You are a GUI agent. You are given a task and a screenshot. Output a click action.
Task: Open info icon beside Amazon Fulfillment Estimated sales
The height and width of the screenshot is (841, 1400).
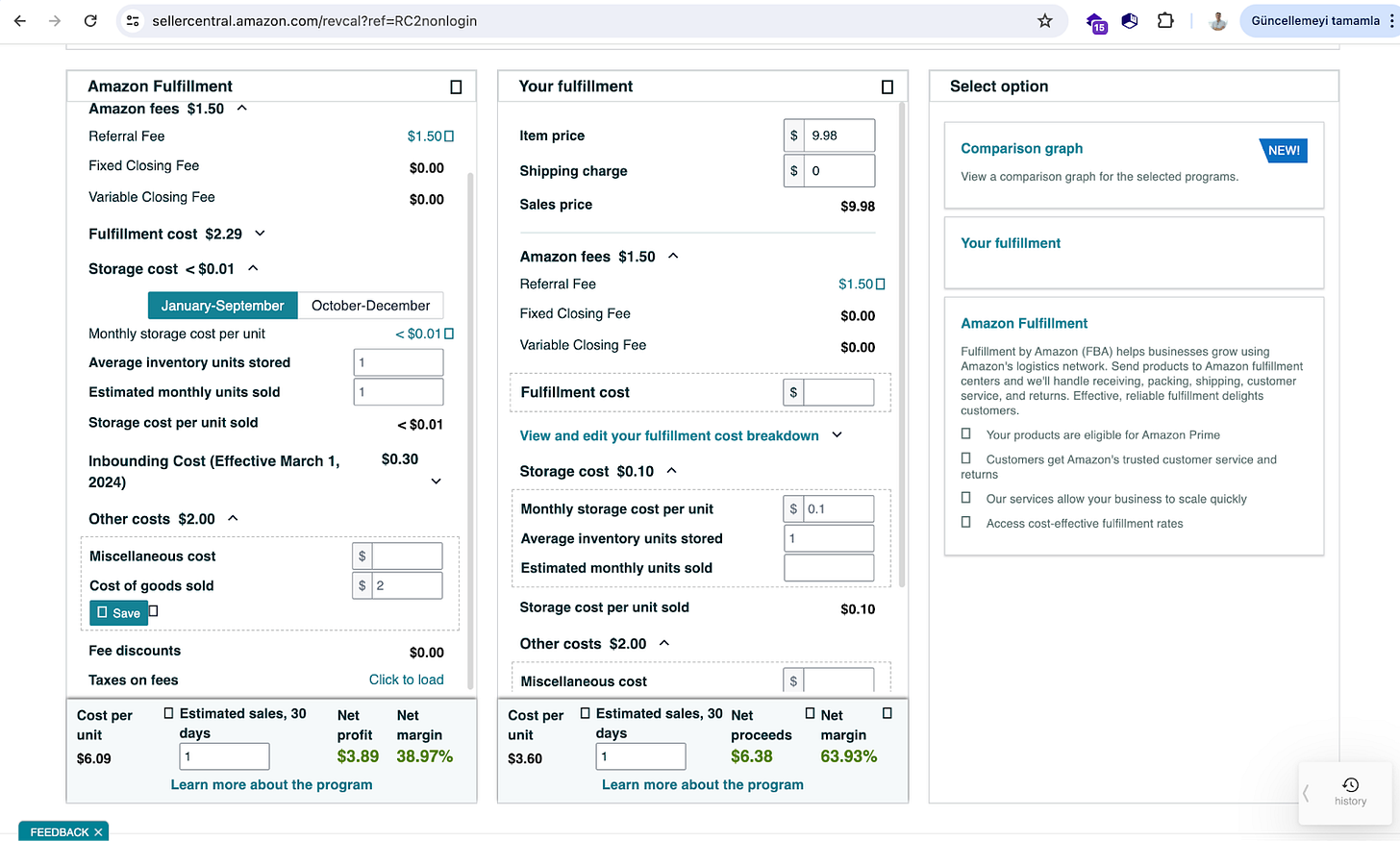coord(169,713)
